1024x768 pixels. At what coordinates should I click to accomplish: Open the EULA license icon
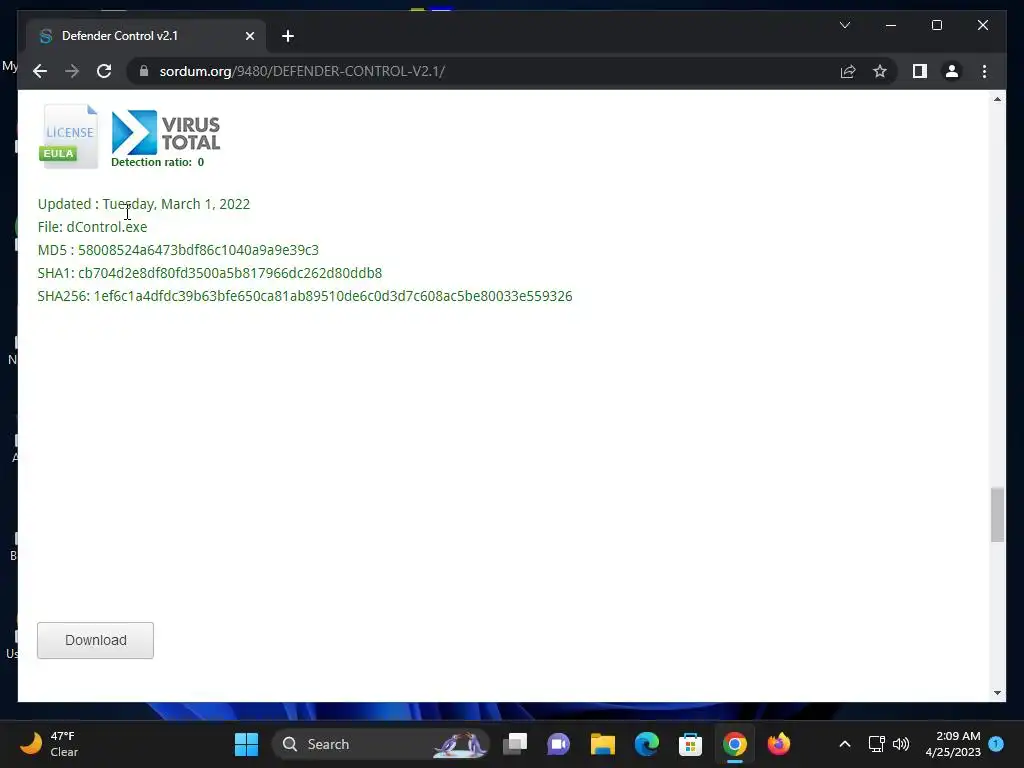[x=69, y=136]
